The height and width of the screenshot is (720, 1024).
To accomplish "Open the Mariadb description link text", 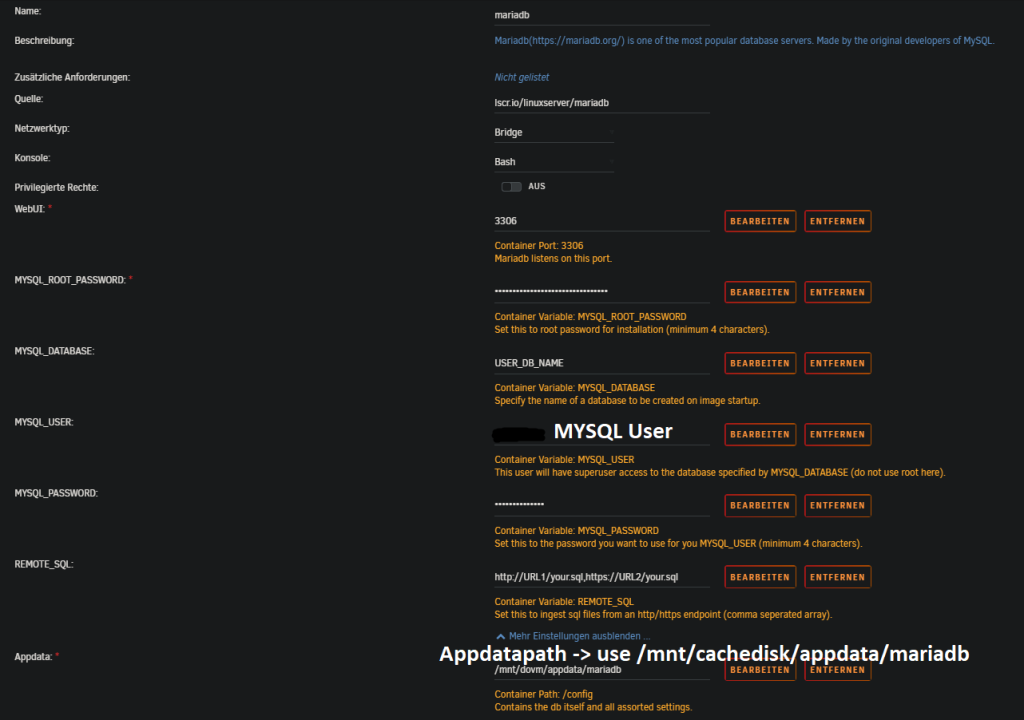I will tap(744, 41).
